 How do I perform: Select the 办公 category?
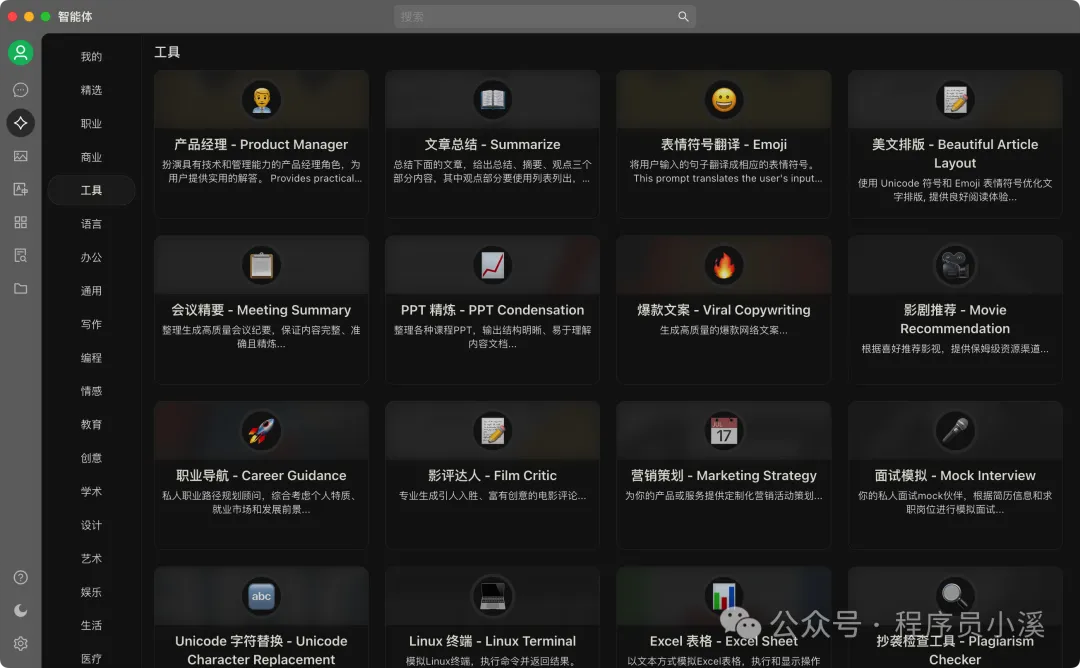coord(91,257)
